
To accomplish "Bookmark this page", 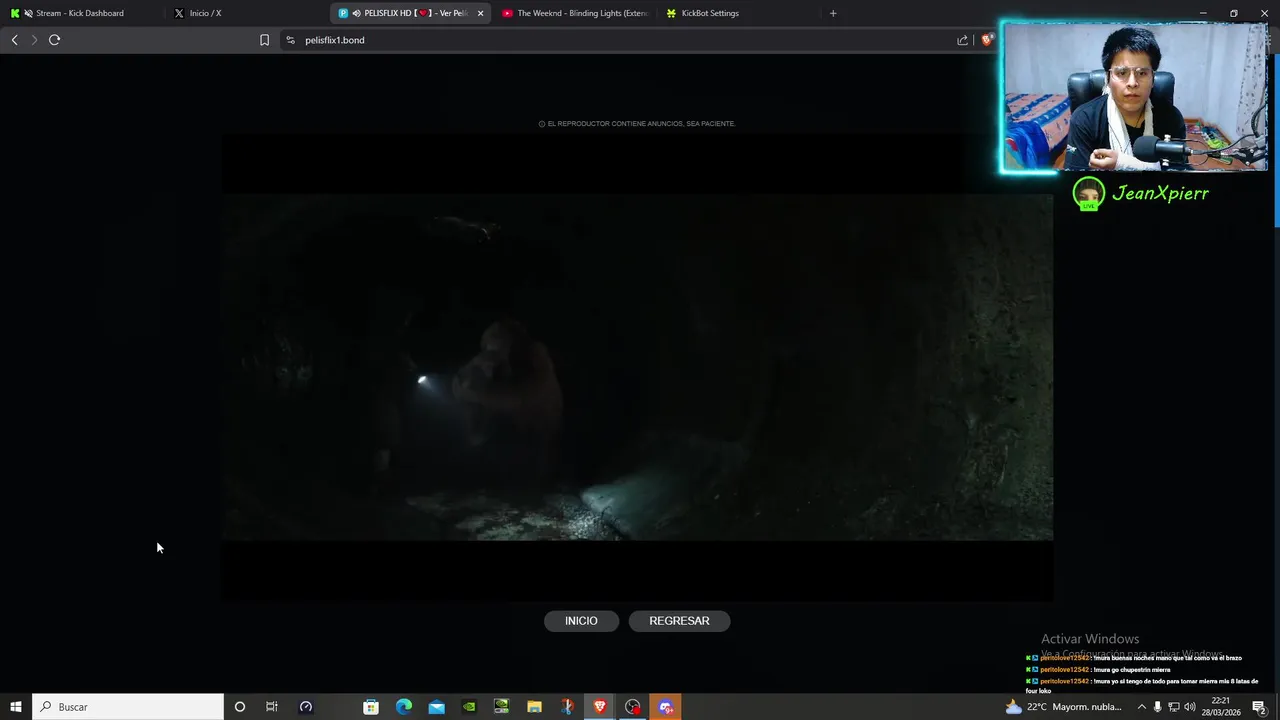I will pos(264,40).
